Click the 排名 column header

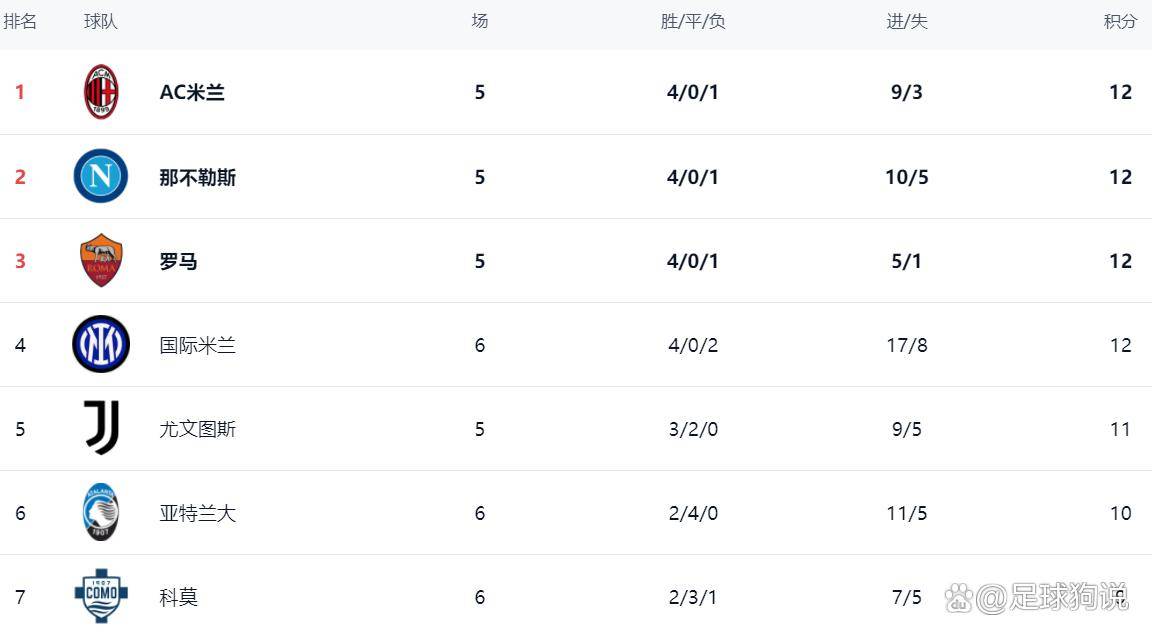click(x=20, y=21)
